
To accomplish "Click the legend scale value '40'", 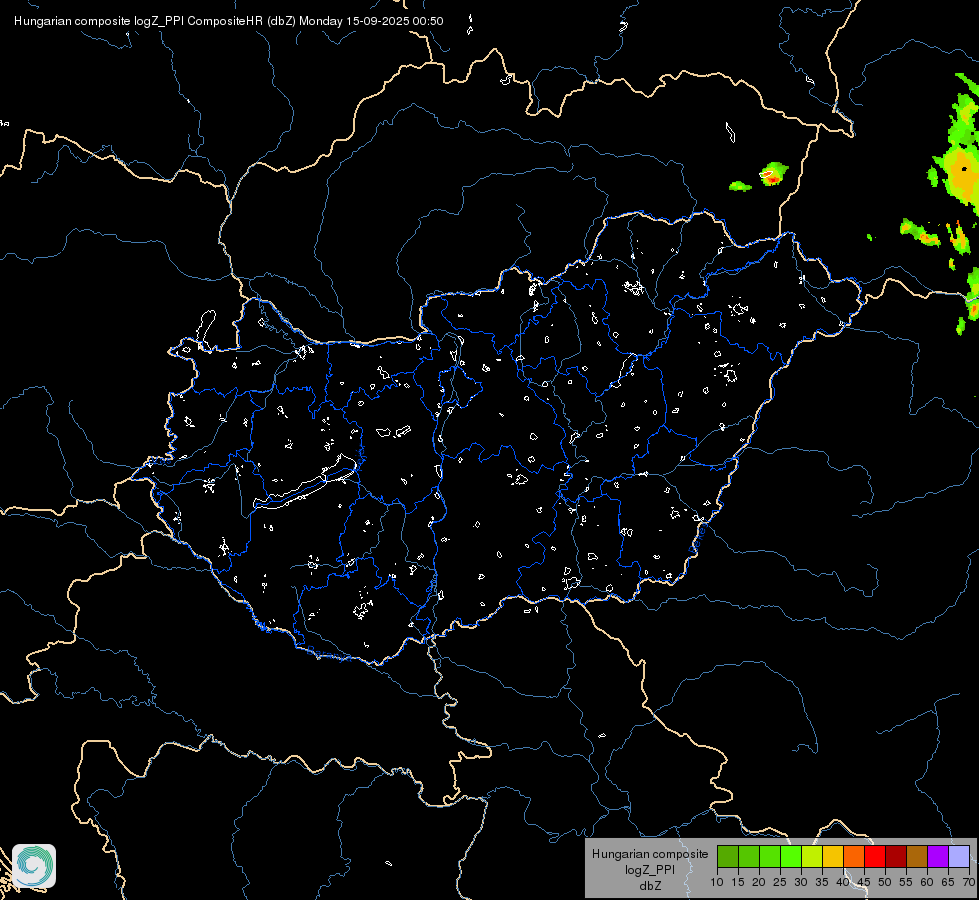I will coord(843,882).
